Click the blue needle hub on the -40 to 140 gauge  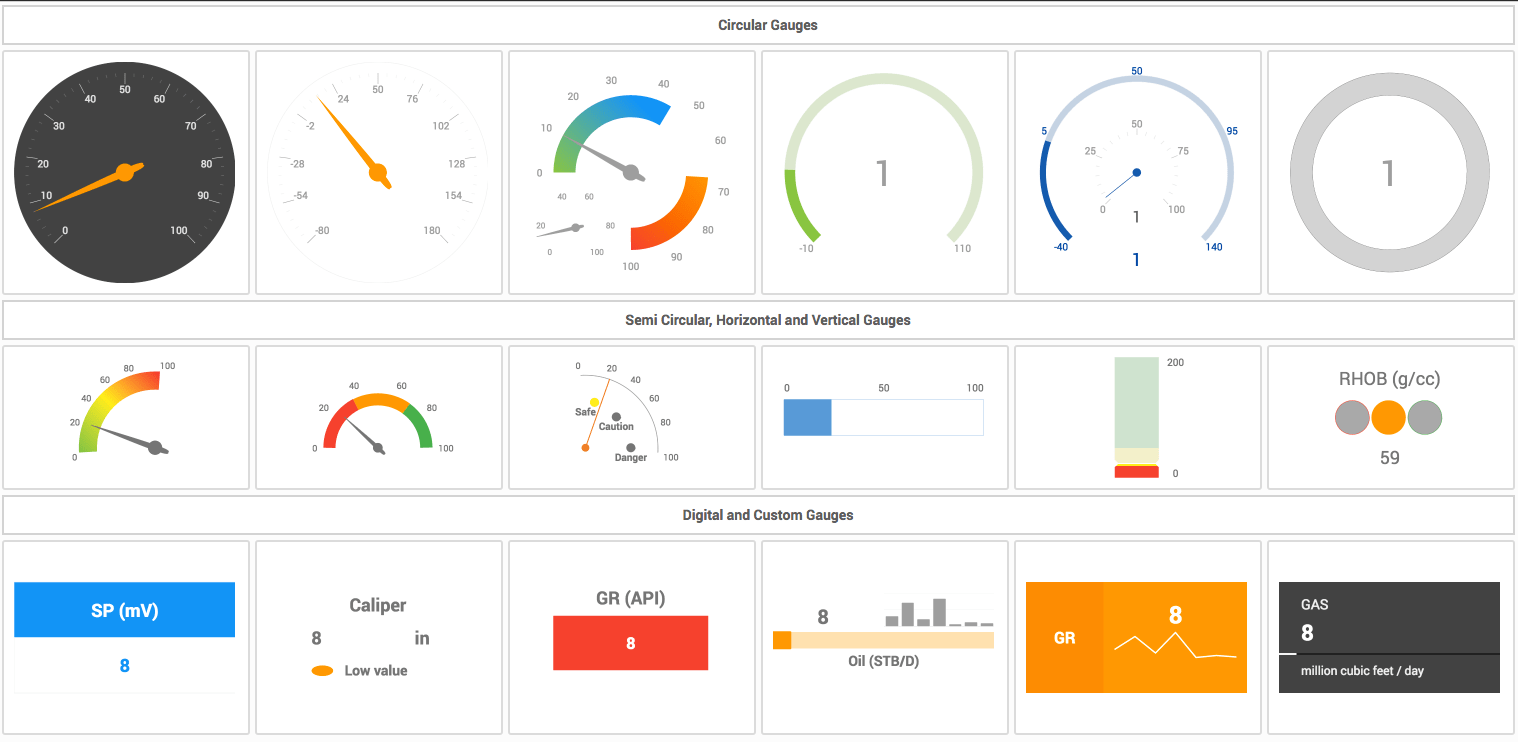tap(1136, 172)
